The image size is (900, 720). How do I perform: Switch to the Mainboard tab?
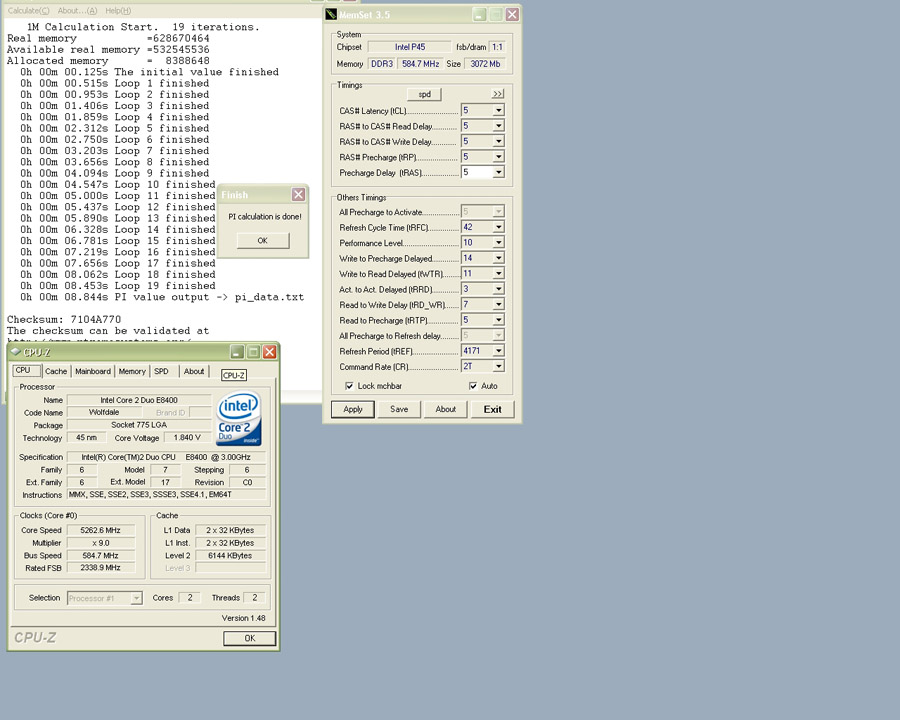tap(93, 371)
